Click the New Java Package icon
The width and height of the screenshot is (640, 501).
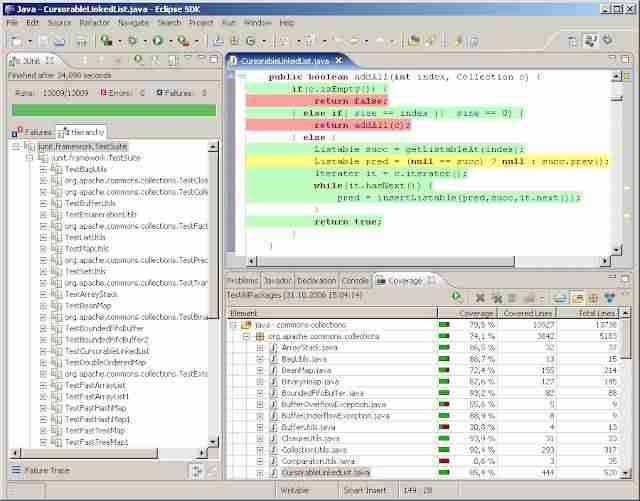point(235,41)
